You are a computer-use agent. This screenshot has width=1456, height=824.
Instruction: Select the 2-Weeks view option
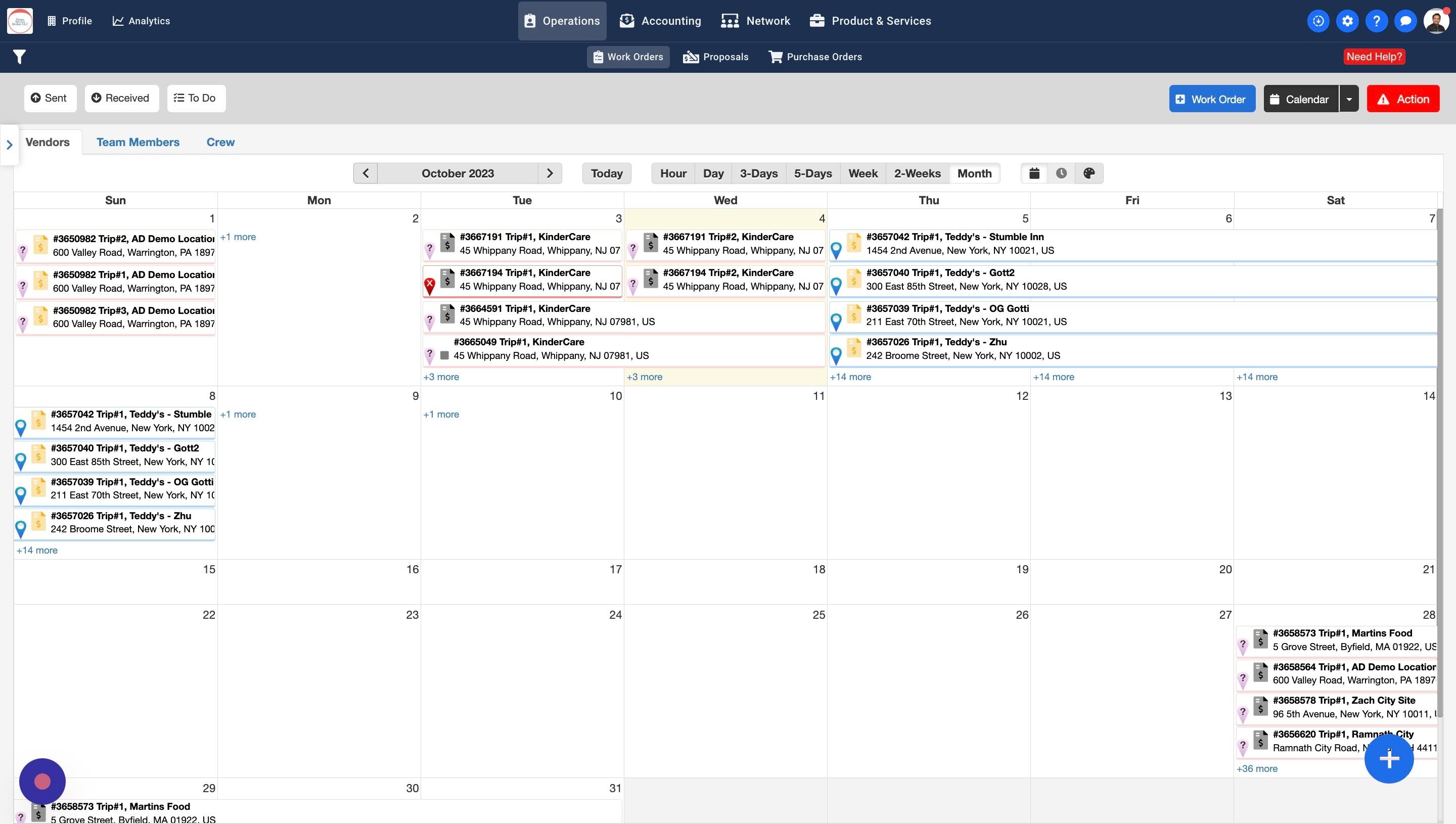(917, 173)
